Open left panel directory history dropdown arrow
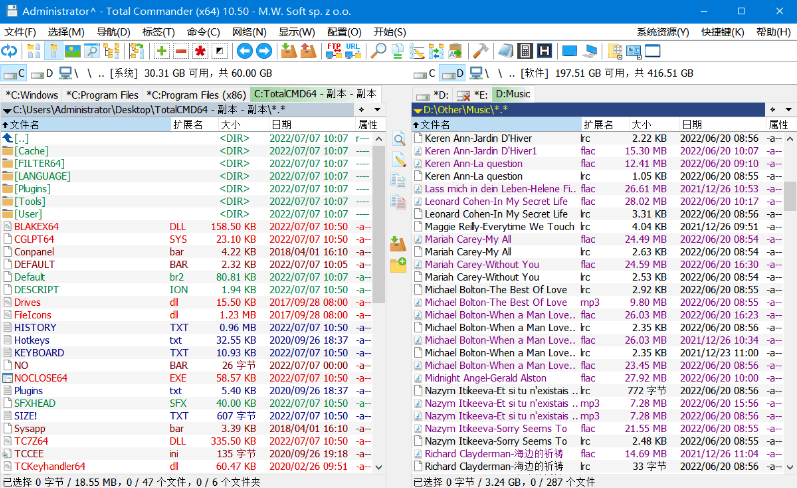797x488 pixels. point(376,109)
